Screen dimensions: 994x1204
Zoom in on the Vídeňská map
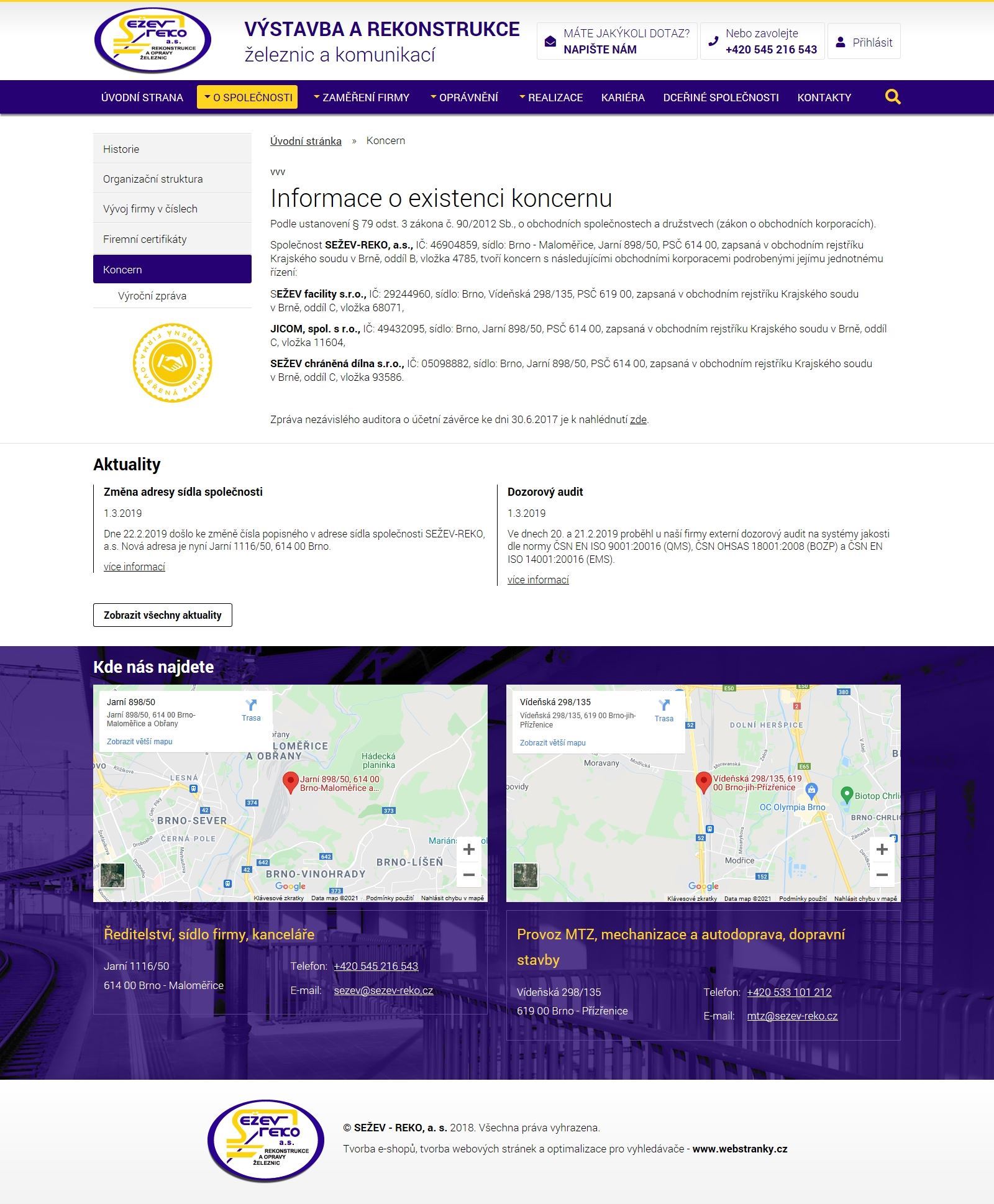click(882, 849)
